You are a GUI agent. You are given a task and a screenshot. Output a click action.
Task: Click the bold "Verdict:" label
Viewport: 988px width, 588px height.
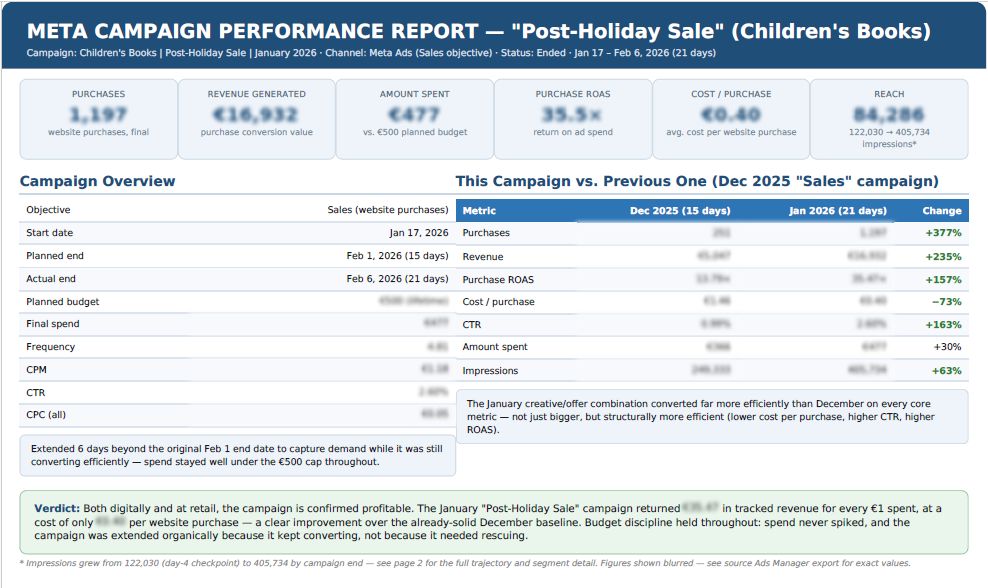[x=57, y=509]
